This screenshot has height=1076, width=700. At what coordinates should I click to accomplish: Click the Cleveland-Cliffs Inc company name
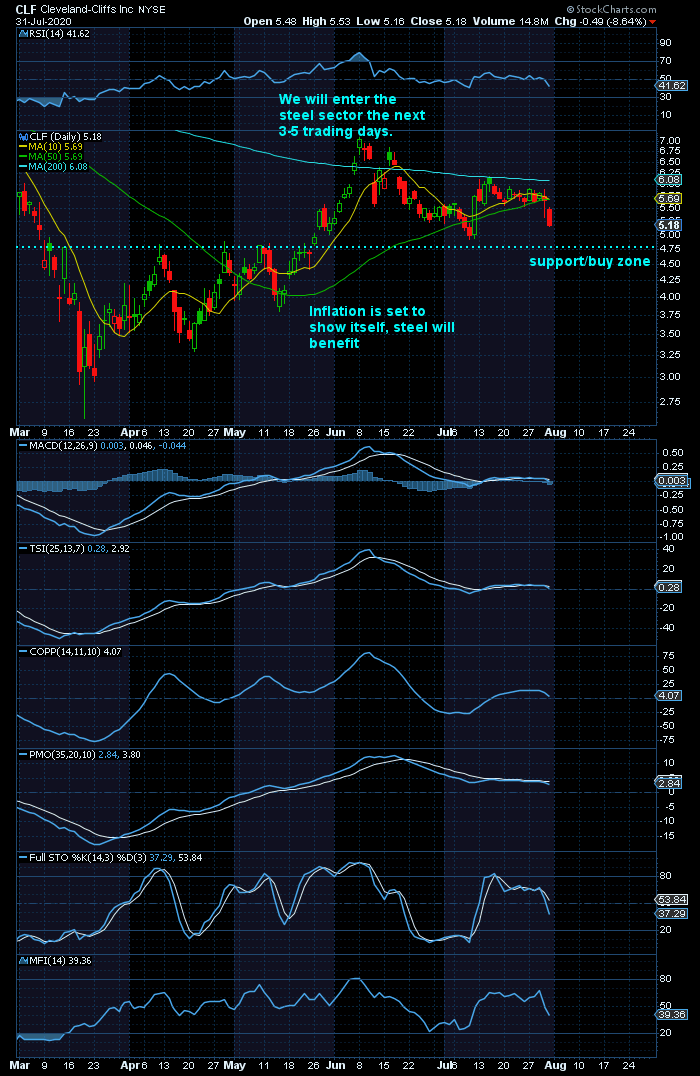(86, 10)
